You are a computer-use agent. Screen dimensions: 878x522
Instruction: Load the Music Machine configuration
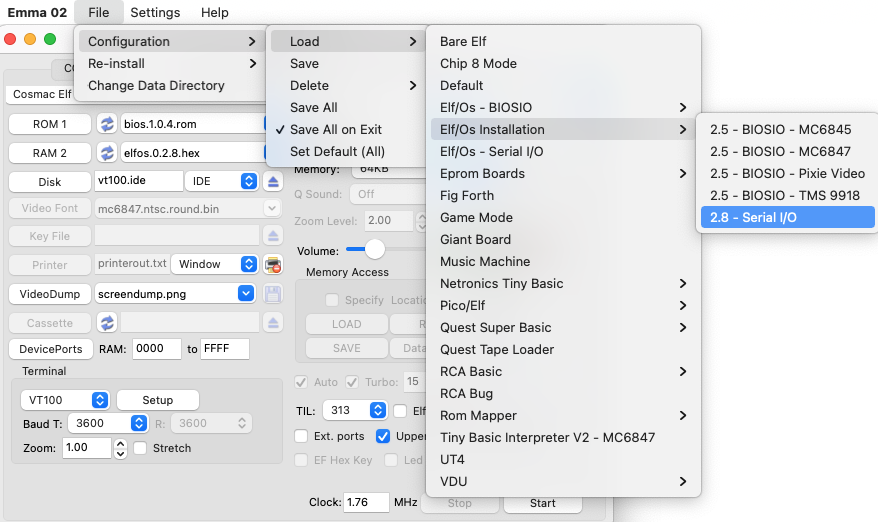563,262
